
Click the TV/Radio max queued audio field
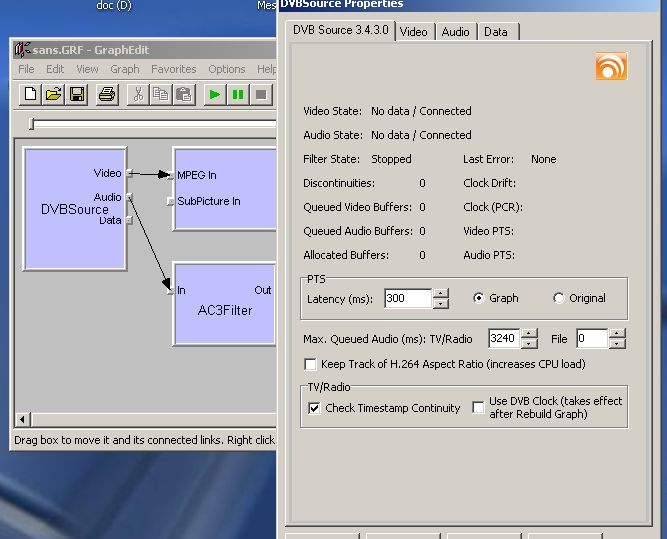(x=504, y=339)
